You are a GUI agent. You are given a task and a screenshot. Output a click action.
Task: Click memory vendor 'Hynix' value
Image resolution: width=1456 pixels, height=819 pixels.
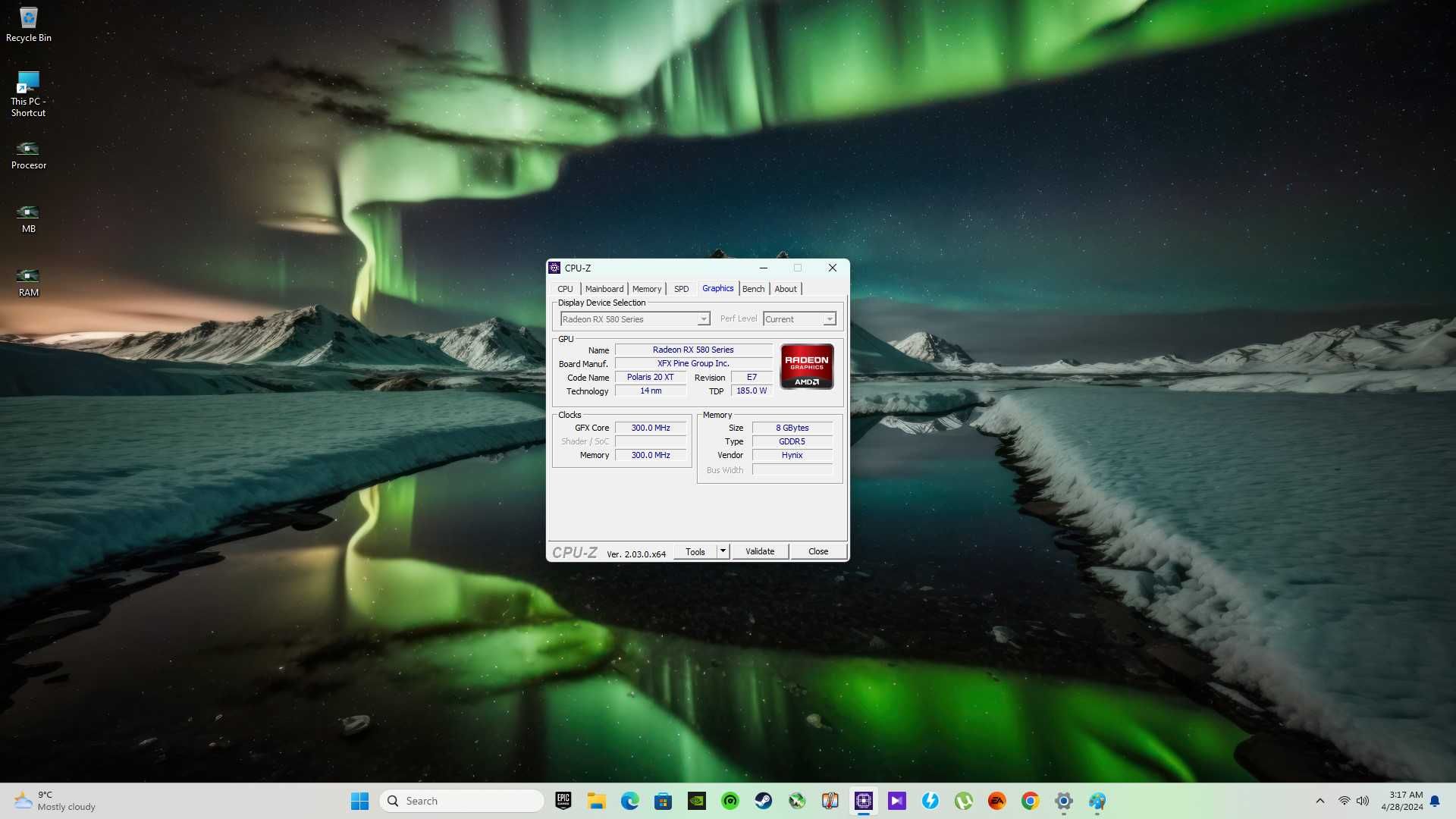point(792,455)
